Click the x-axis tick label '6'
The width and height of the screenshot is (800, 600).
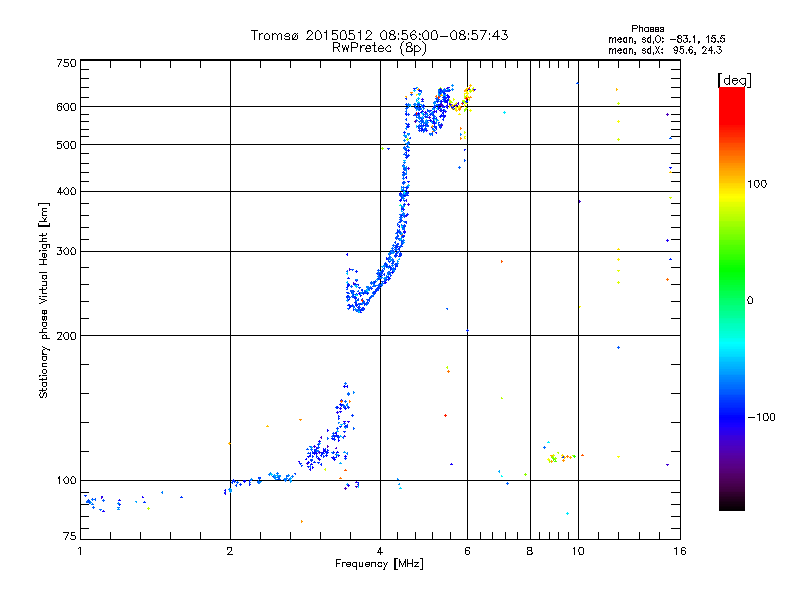pyautogui.click(x=467, y=551)
